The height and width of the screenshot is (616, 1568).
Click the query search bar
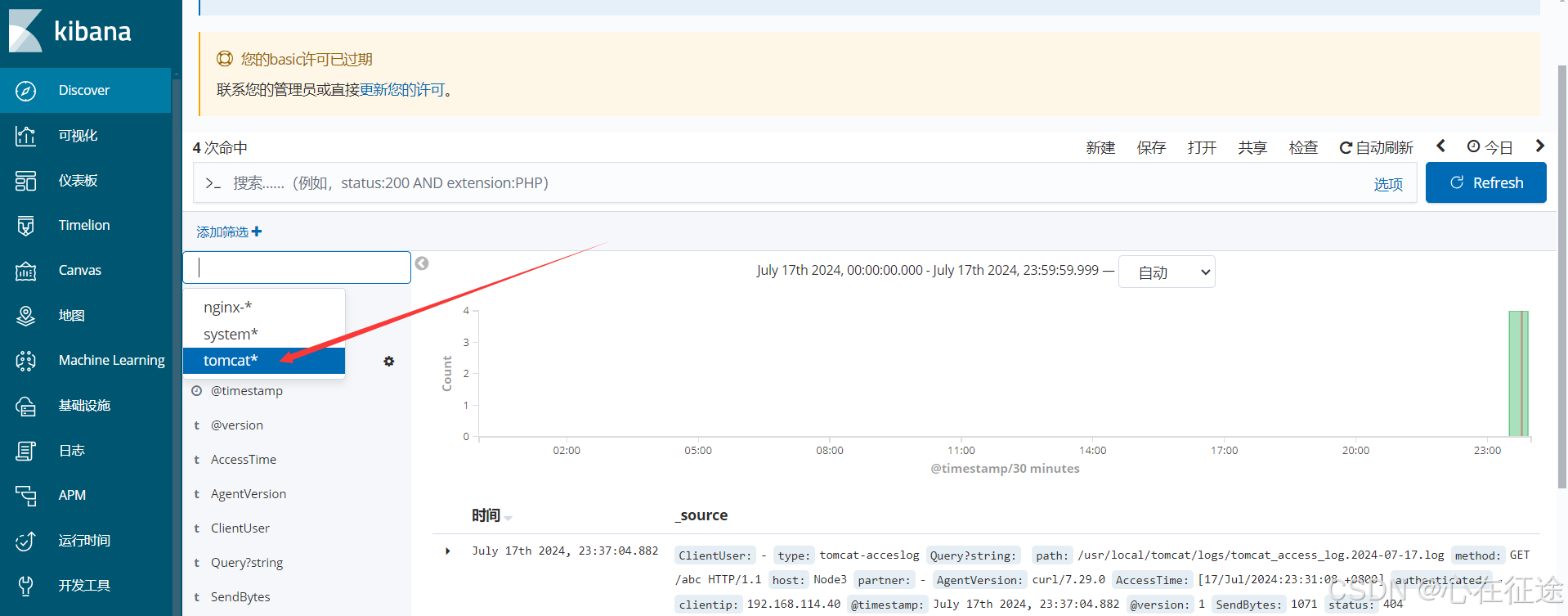(805, 183)
